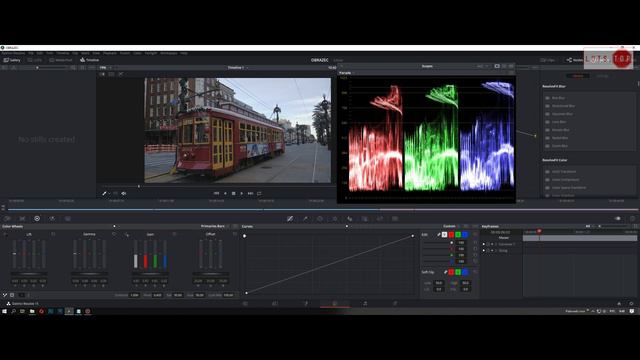Switch to the Deliver page icon
Screen dimensions: 640x360
tap(395, 303)
